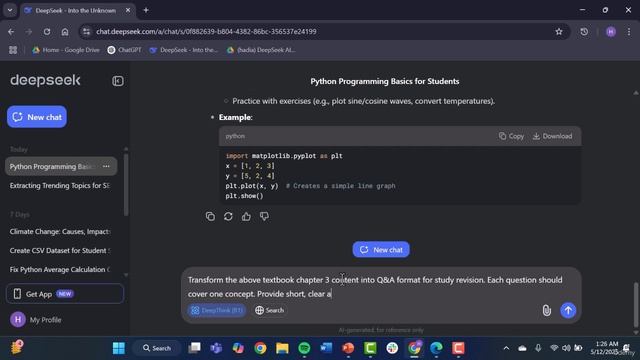
Task: Collapse the DeepSeek sidebar panel icon
Action: (x=118, y=81)
